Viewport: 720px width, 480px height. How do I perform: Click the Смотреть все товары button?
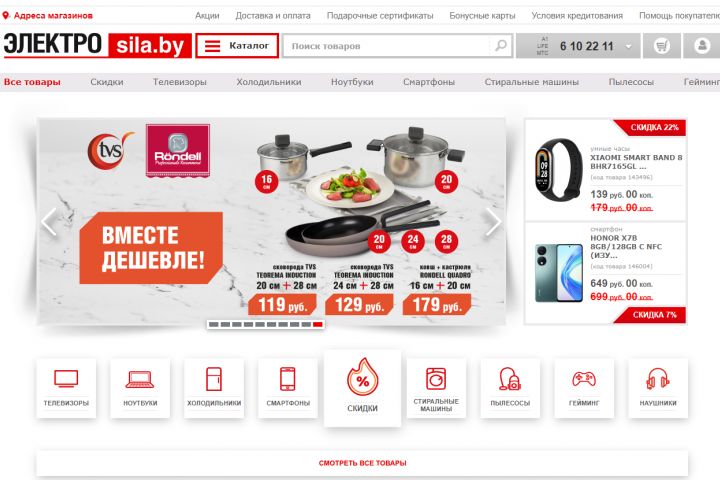(362, 463)
